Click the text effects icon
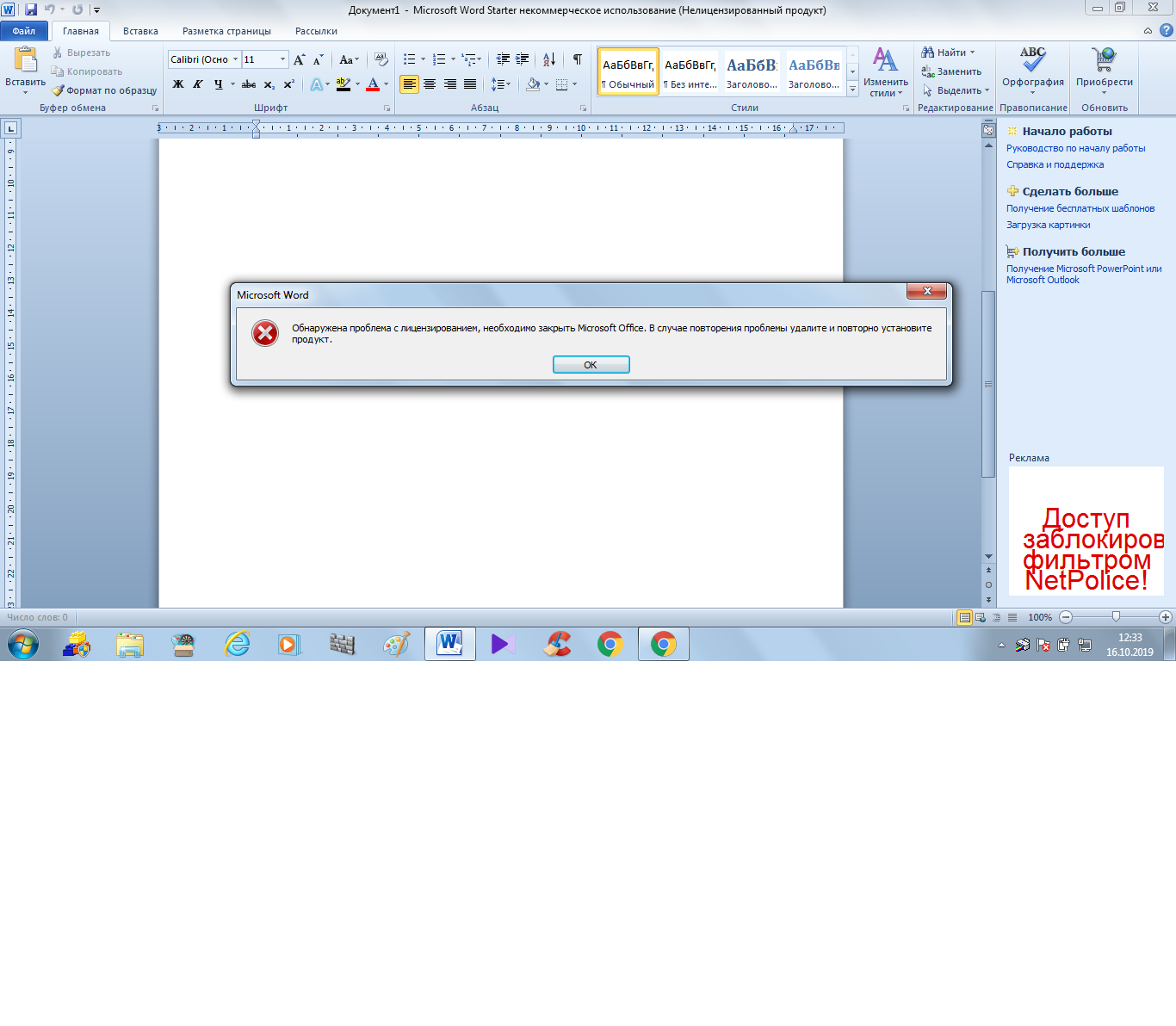The image size is (1176, 1026). 316,84
